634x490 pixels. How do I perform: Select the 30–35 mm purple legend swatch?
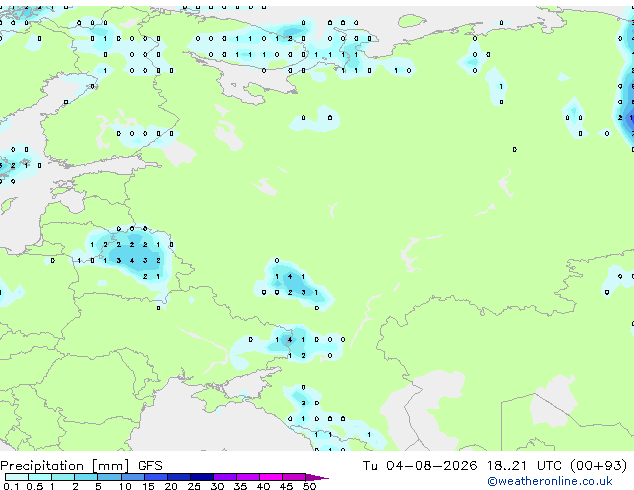pos(225,477)
